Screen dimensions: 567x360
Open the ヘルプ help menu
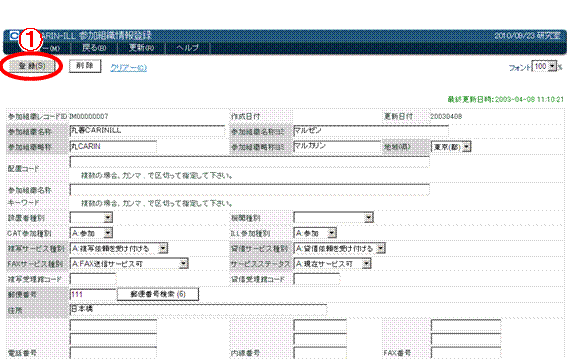pyautogui.click(x=188, y=47)
